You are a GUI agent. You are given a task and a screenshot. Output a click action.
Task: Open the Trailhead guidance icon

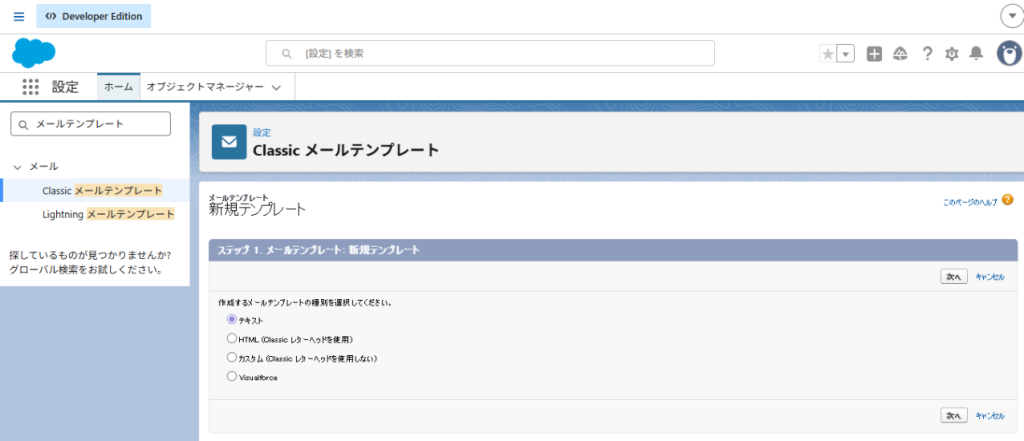pos(900,54)
